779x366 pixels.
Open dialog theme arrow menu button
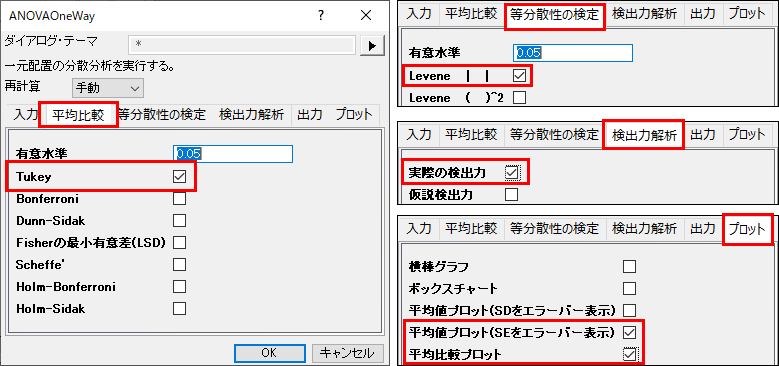pyautogui.click(x=373, y=45)
